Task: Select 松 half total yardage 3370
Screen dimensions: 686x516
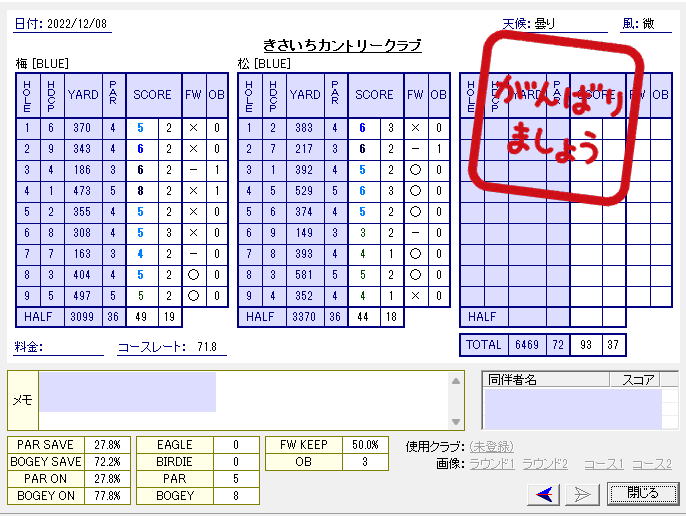Action: pos(304,317)
